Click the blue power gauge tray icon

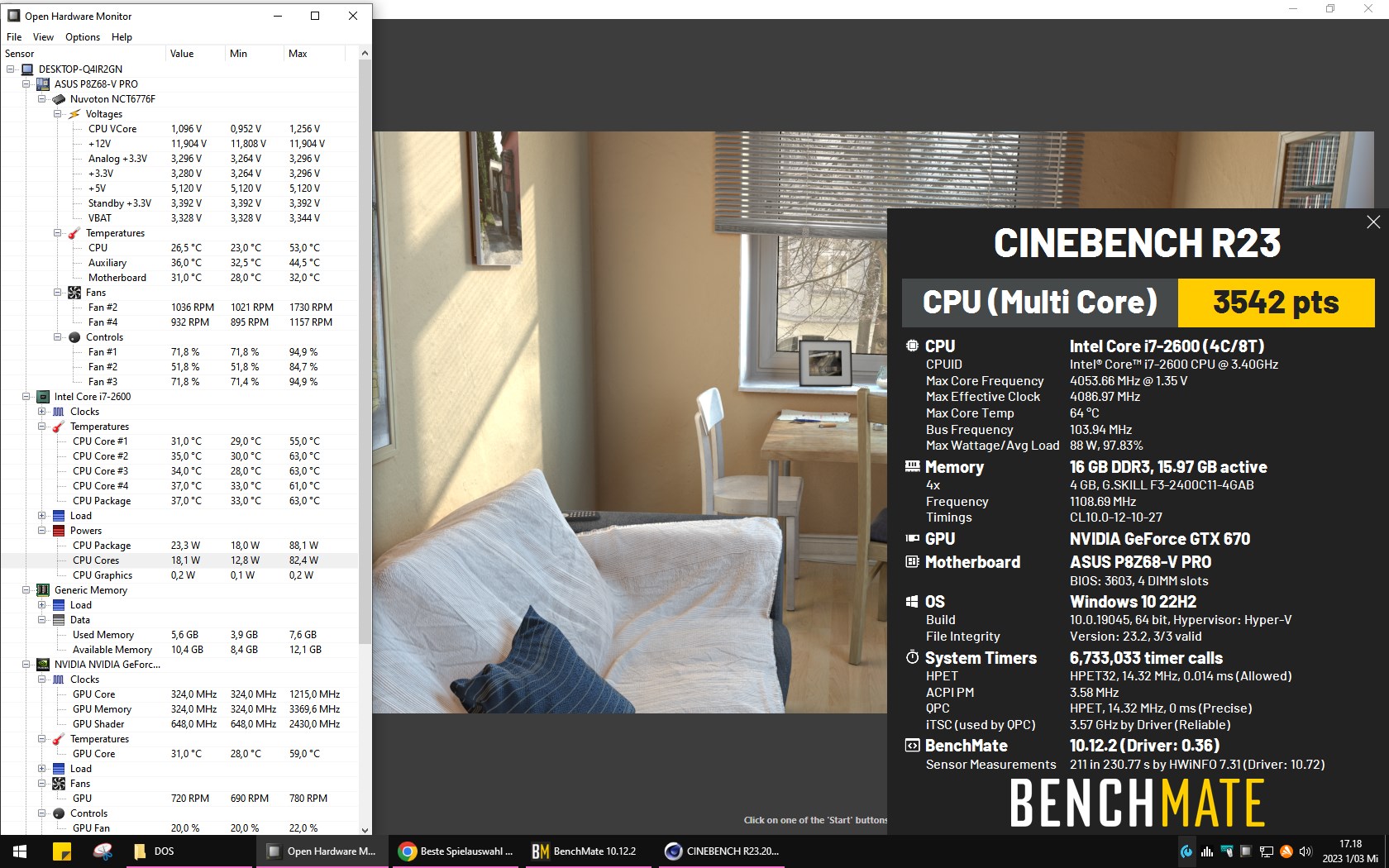click(1186, 851)
